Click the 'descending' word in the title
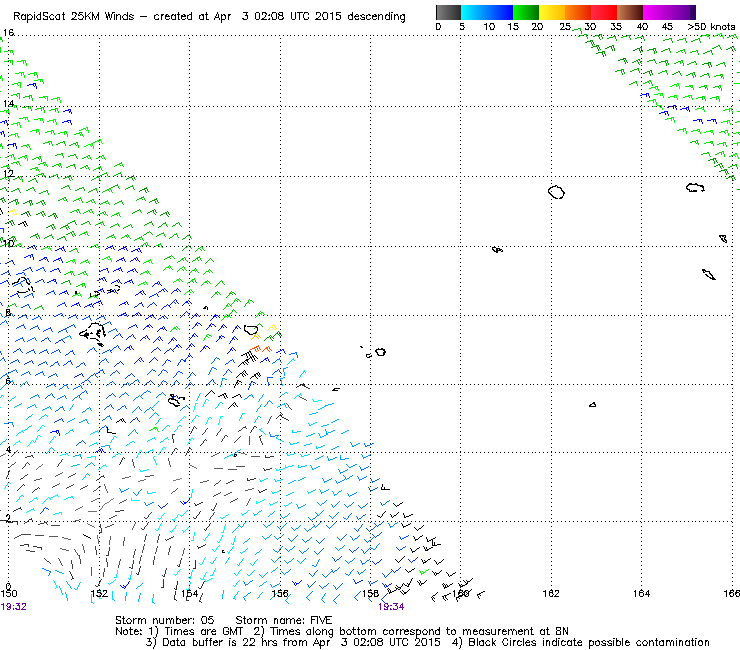This screenshot has height=650, width=740. coord(376,17)
